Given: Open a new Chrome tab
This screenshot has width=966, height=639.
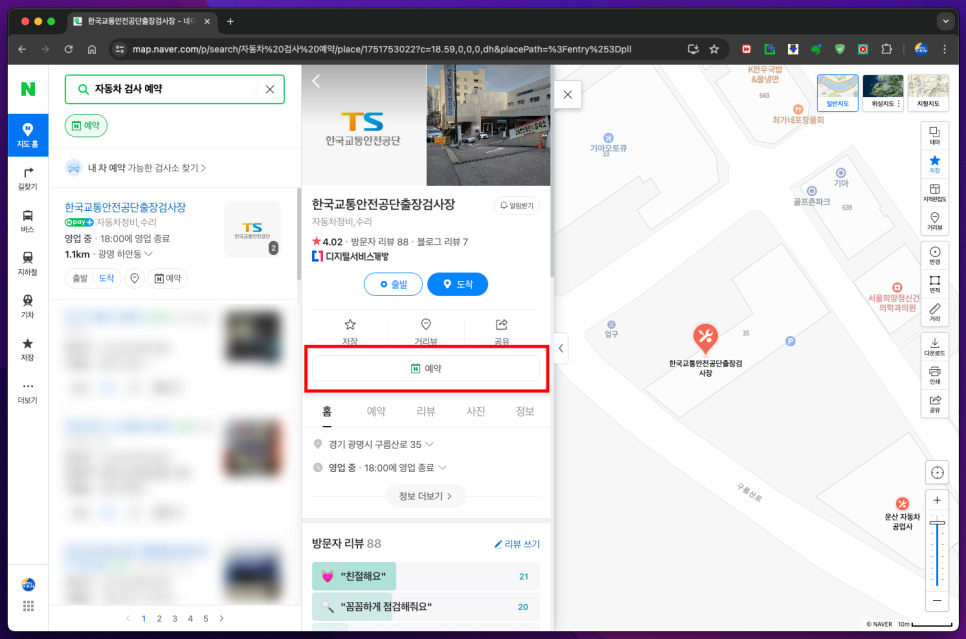Looking at the screenshot, I should tap(230, 22).
